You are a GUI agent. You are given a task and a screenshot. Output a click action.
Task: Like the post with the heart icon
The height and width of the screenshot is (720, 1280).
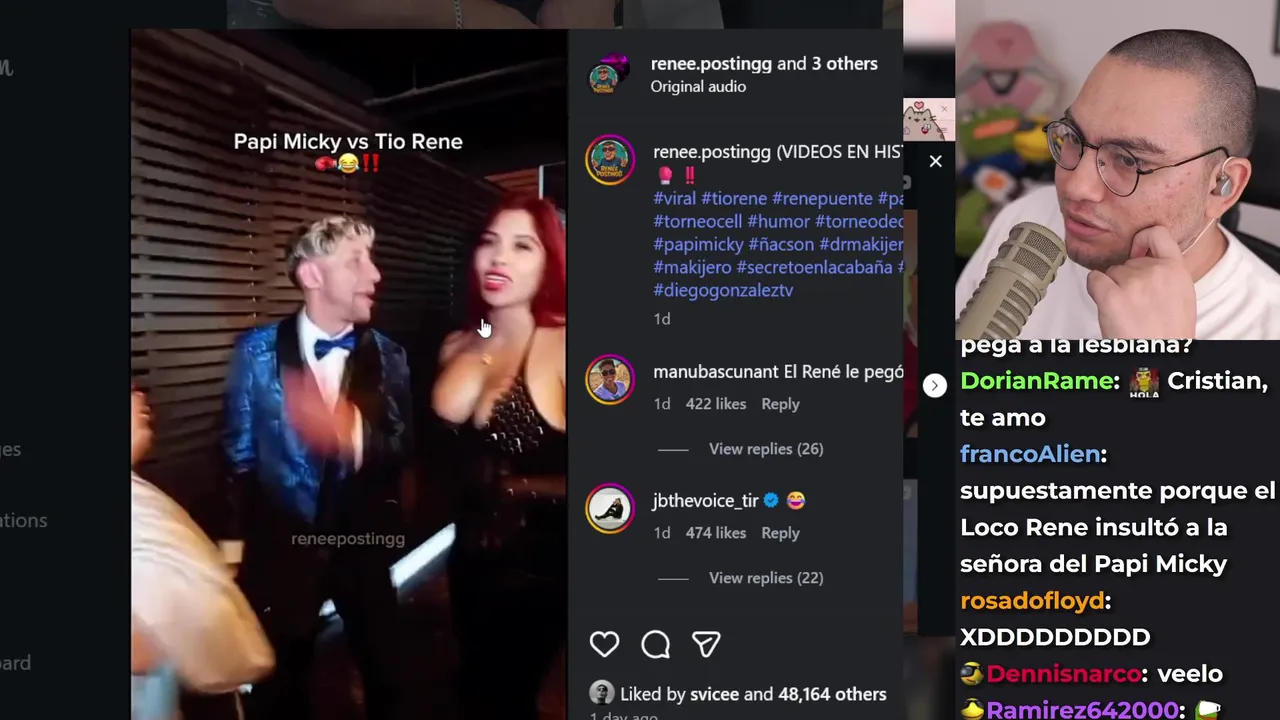tap(604, 645)
